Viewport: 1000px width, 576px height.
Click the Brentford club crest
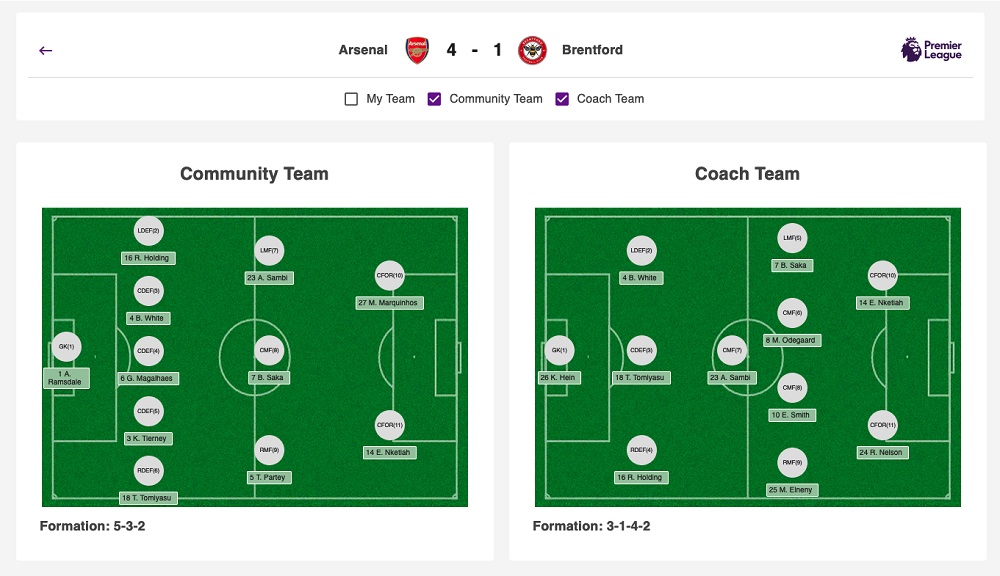[x=532, y=50]
